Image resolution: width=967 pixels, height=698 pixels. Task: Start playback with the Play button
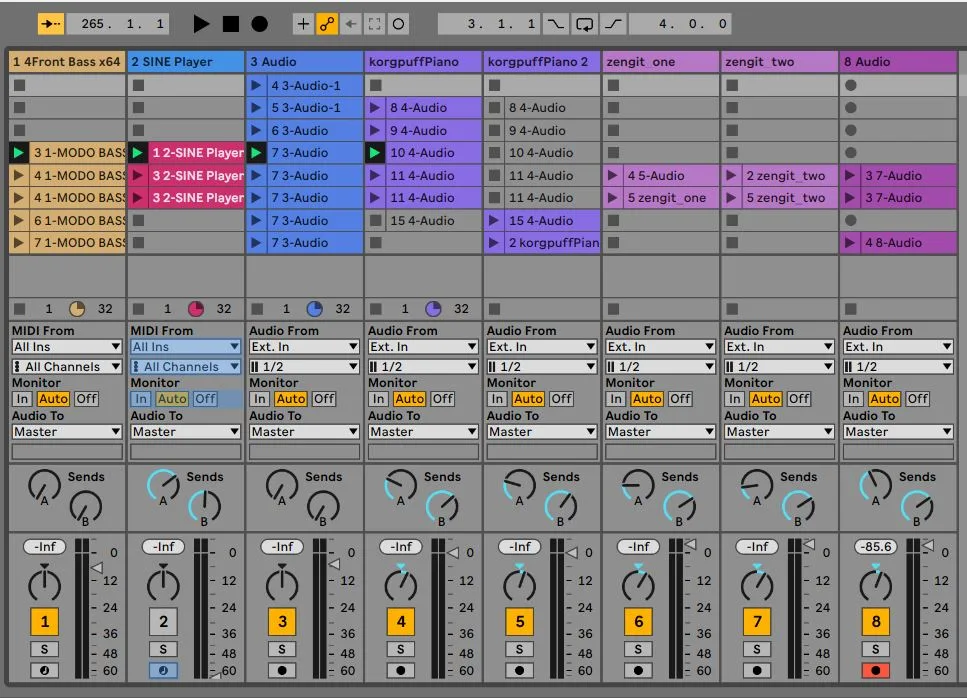200,24
